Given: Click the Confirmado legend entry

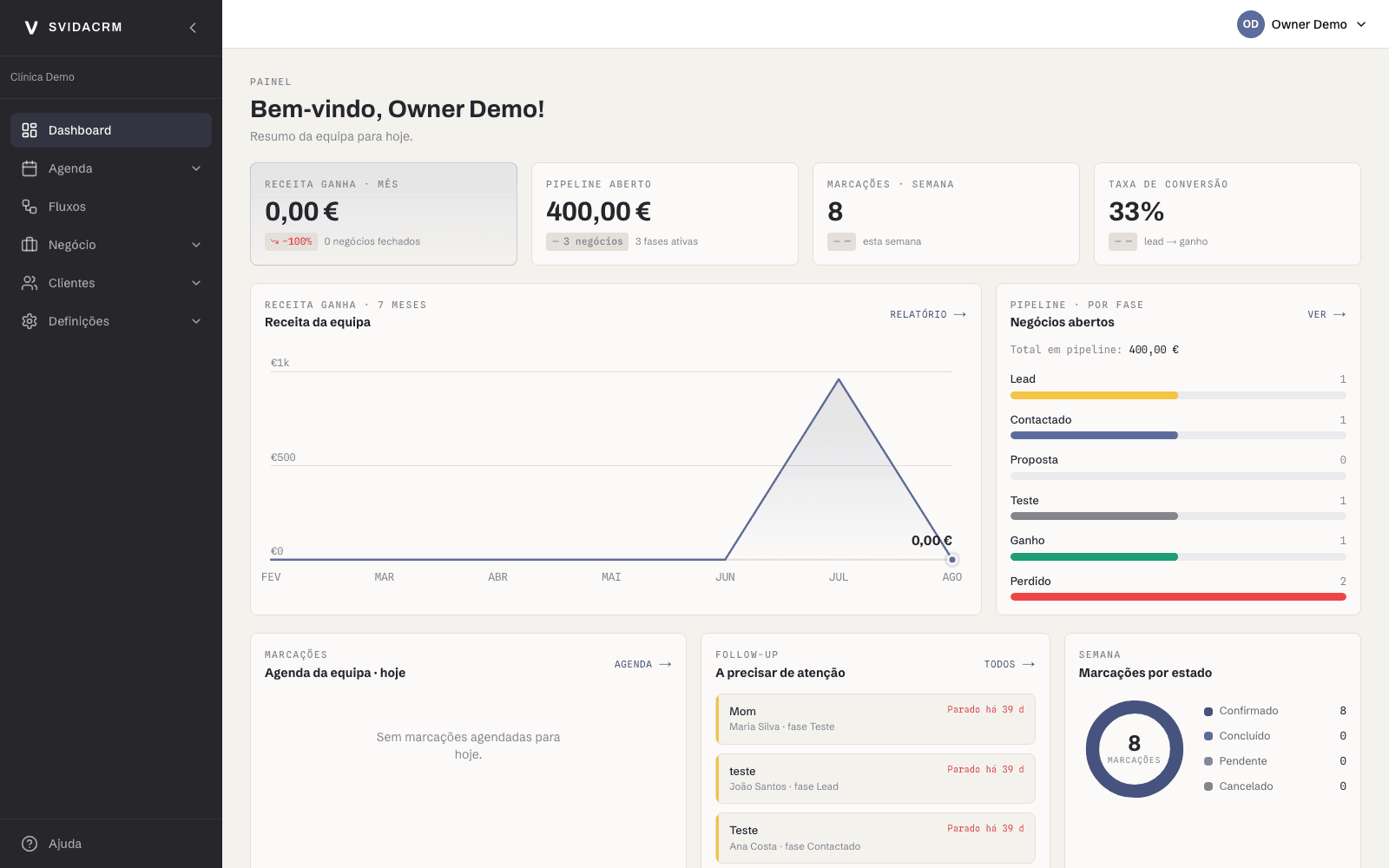Looking at the screenshot, I should point(1275,711).
